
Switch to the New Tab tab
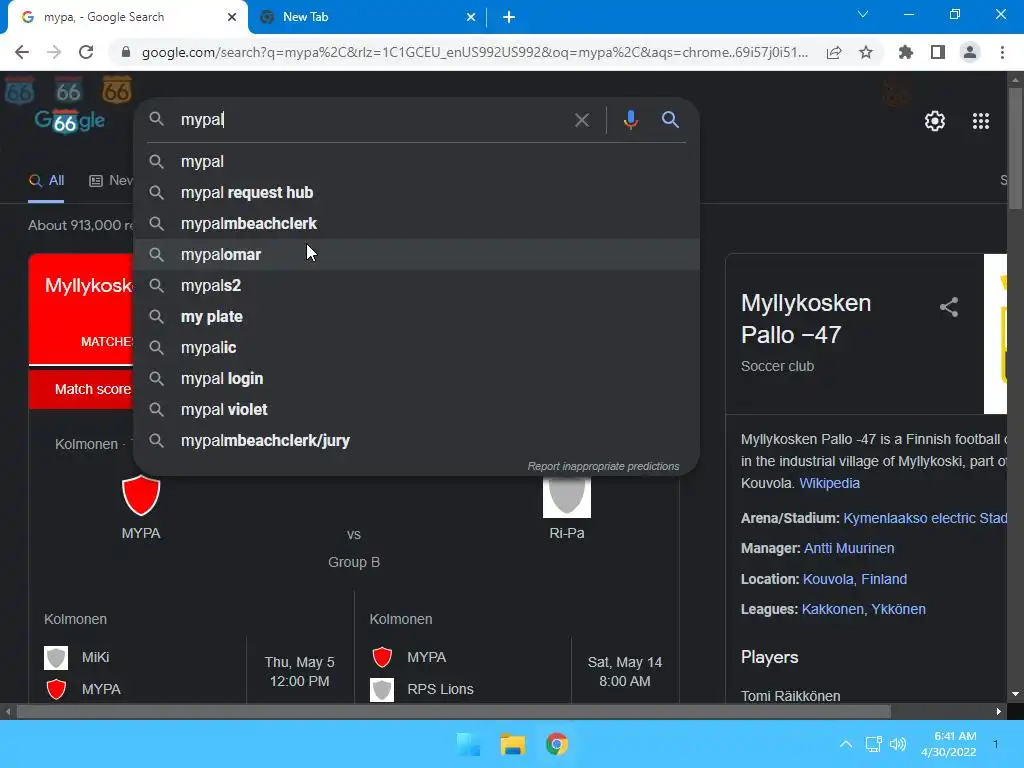tap(367, 17)
